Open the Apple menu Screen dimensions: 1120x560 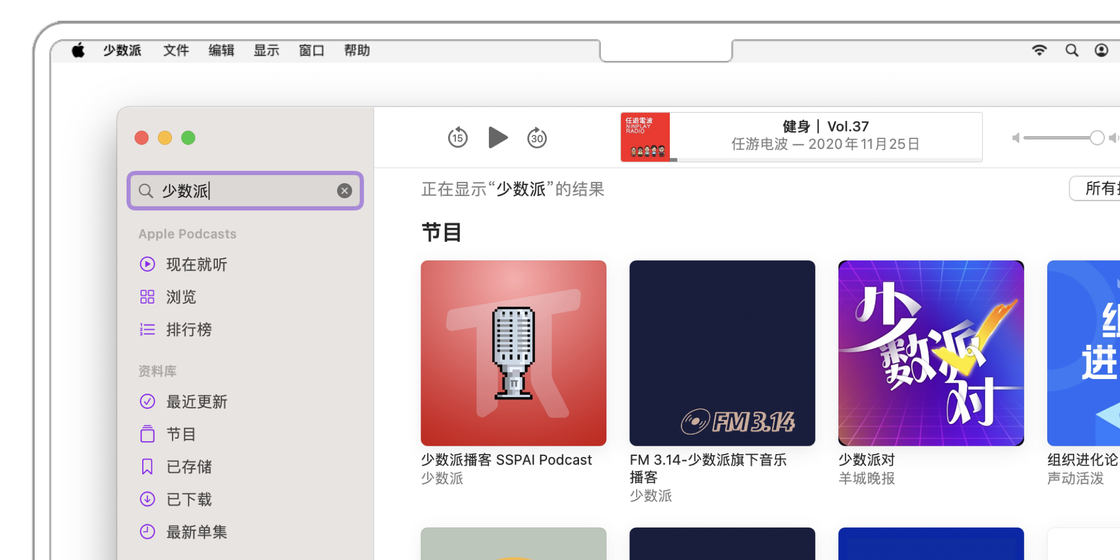[x=78, y=50]
